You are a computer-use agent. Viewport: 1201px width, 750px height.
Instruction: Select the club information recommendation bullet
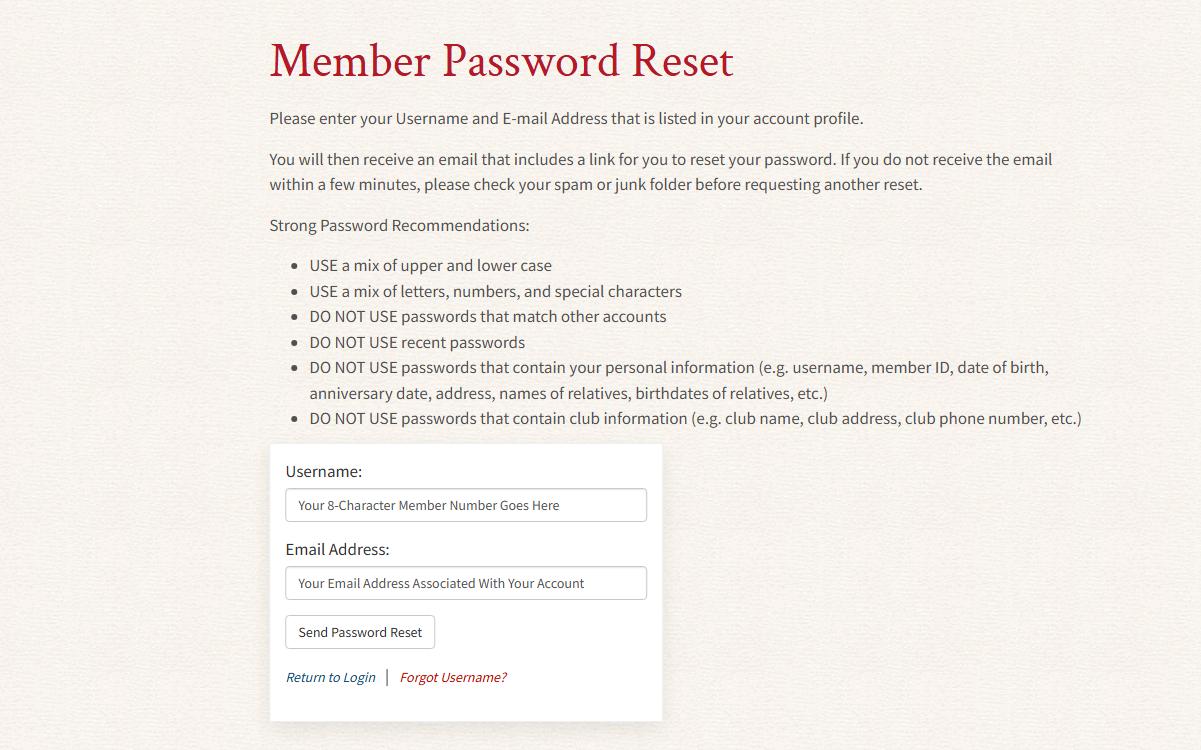[696, 418]
